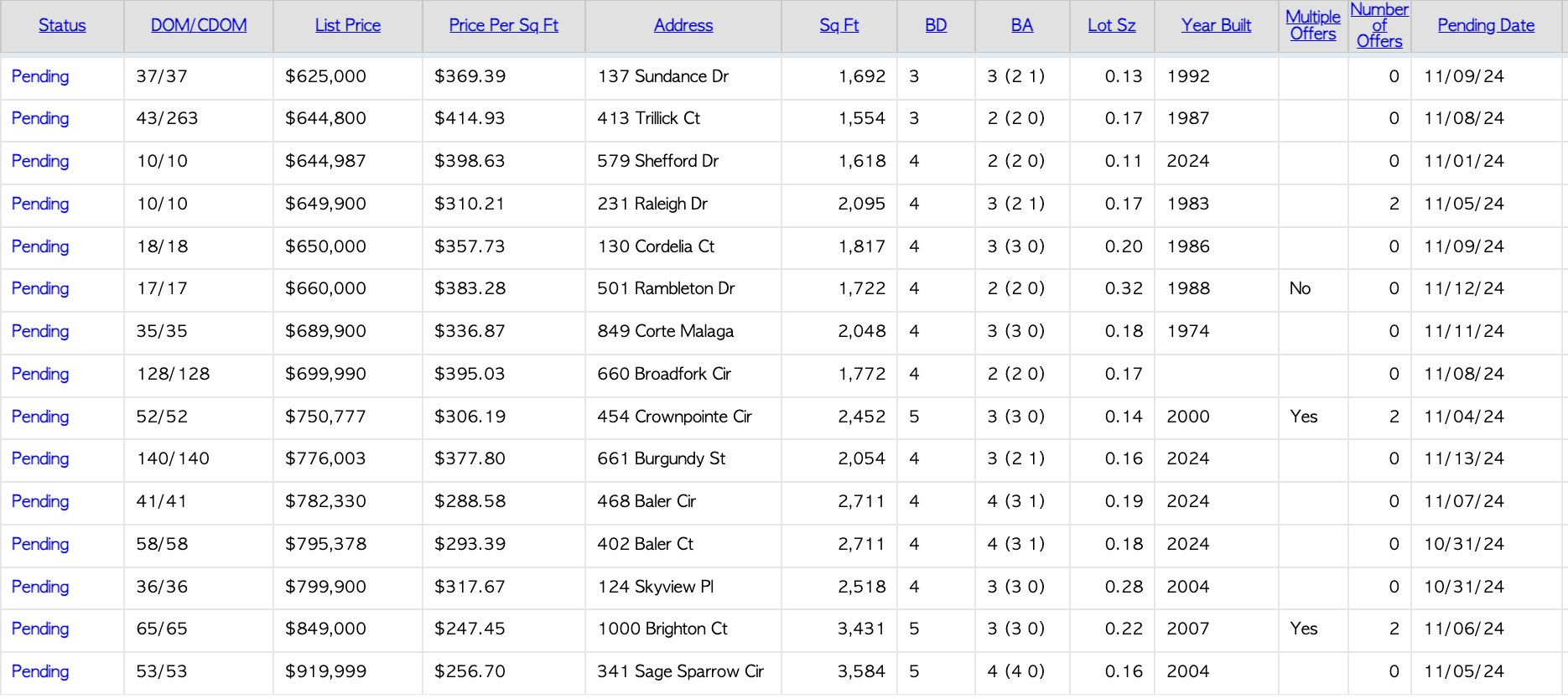The image size is (1568, 699).
Task: Click pending date 11/12/24
Action: 1464,288
